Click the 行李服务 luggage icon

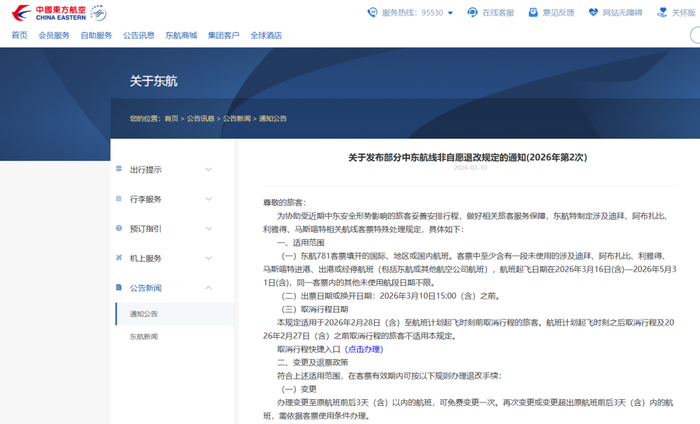point(120,199)
